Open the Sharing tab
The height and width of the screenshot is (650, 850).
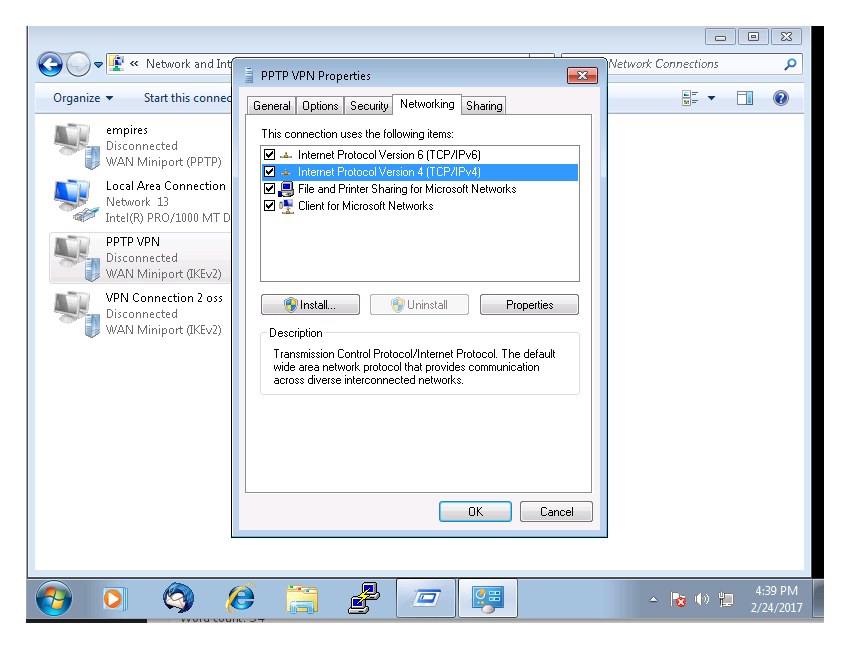484,106
